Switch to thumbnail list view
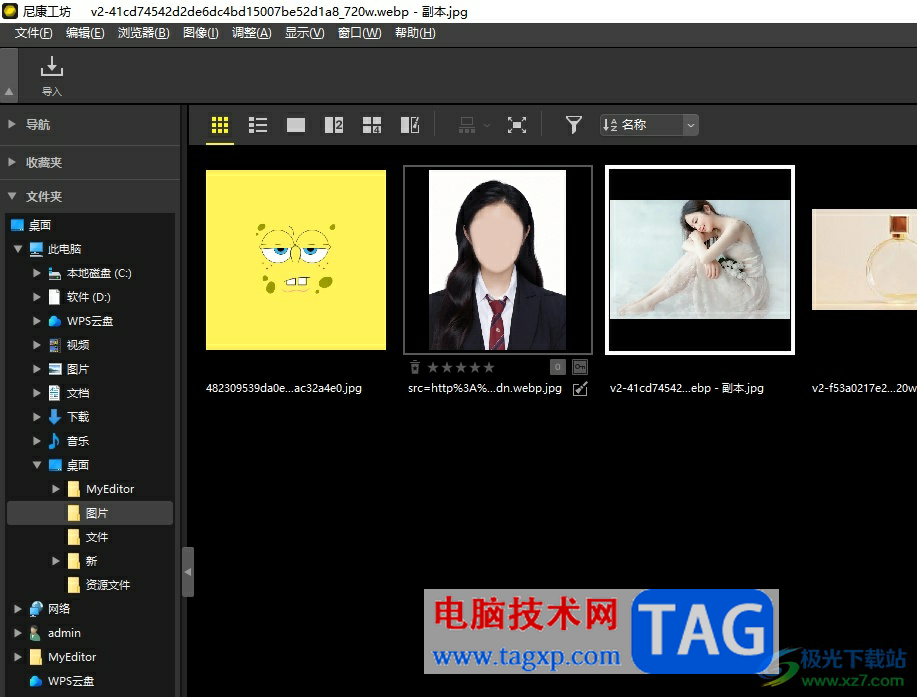917x697 pixels. coord(258,125)
